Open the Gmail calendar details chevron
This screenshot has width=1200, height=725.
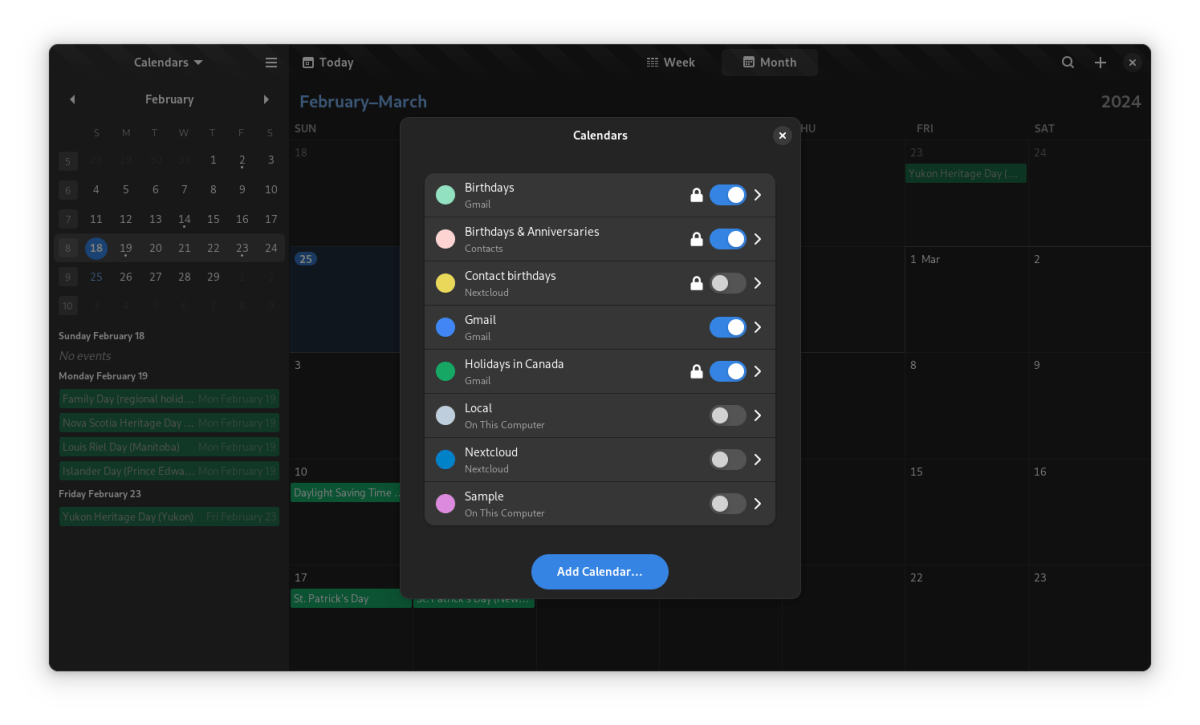758,327
